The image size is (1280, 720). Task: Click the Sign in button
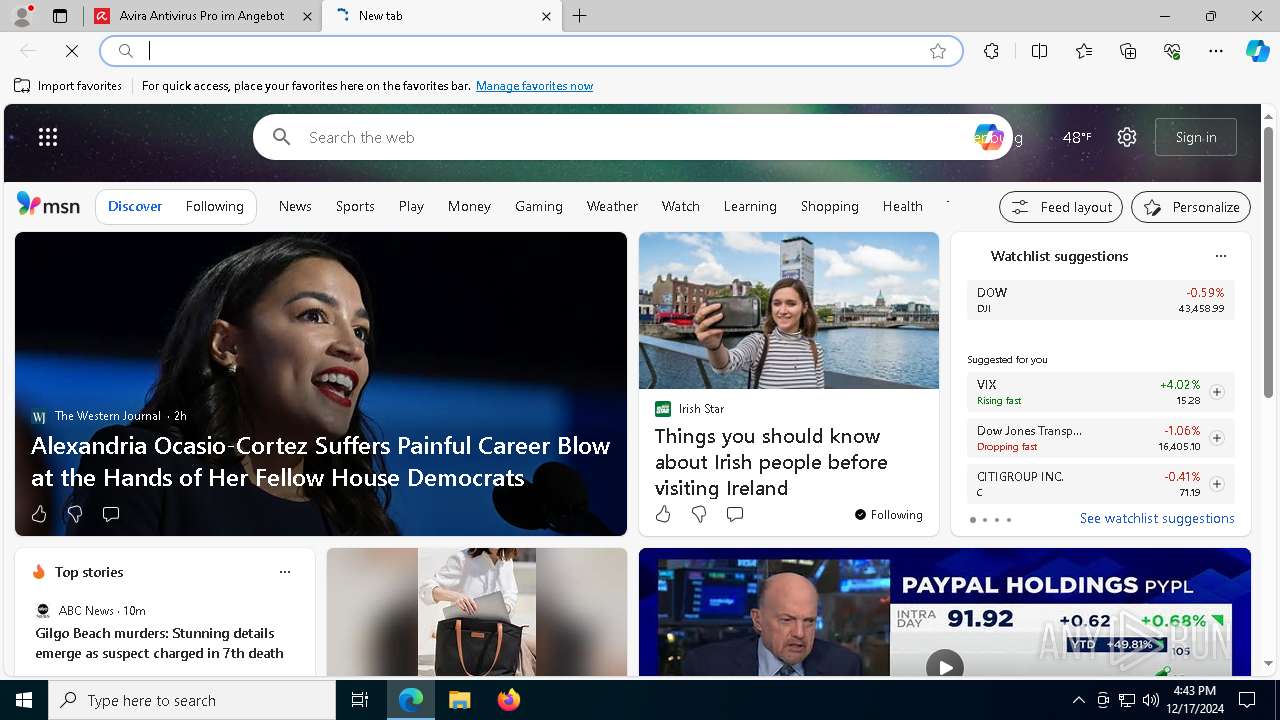tap(1196, 137)
